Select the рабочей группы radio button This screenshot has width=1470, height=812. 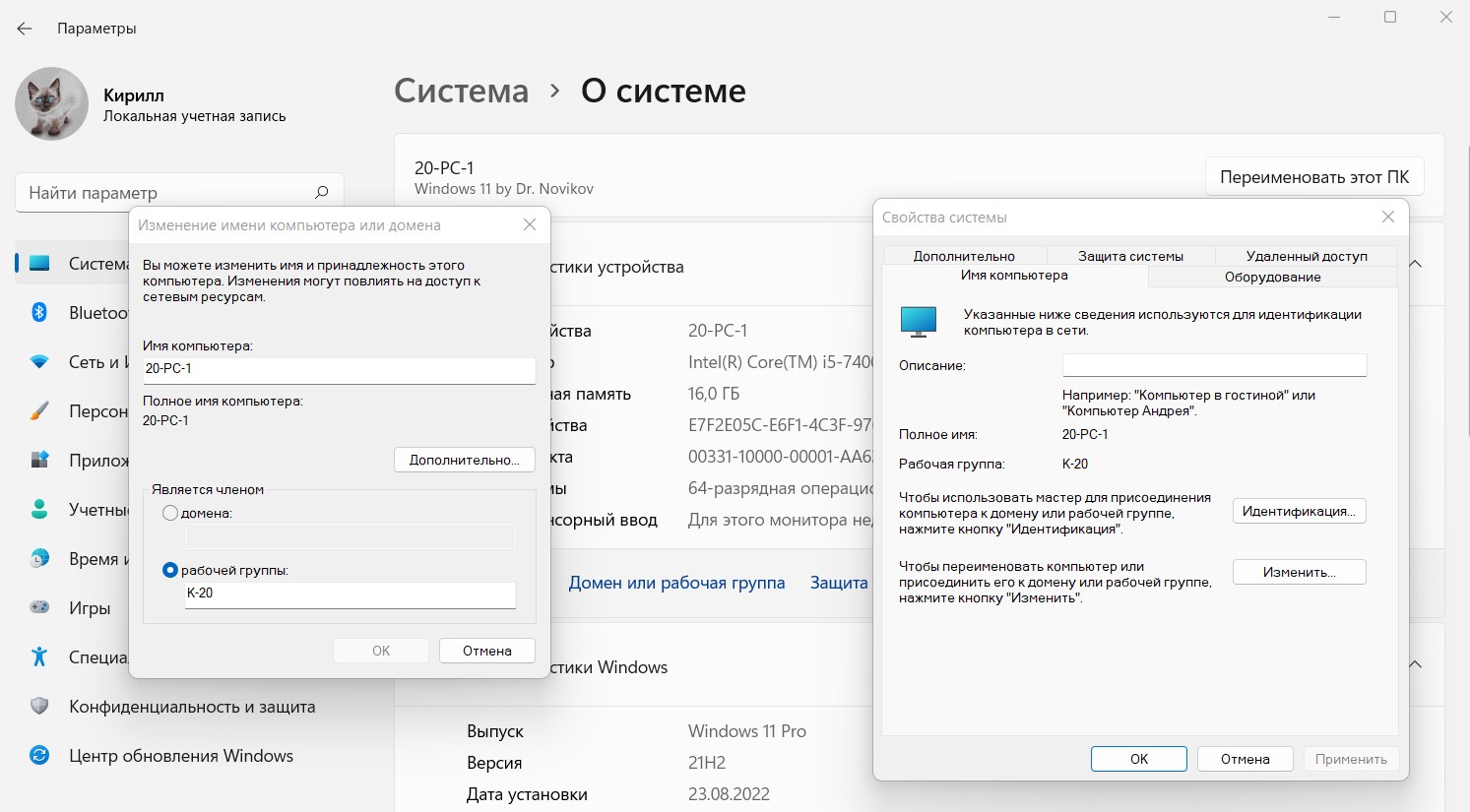pos(170,570)
